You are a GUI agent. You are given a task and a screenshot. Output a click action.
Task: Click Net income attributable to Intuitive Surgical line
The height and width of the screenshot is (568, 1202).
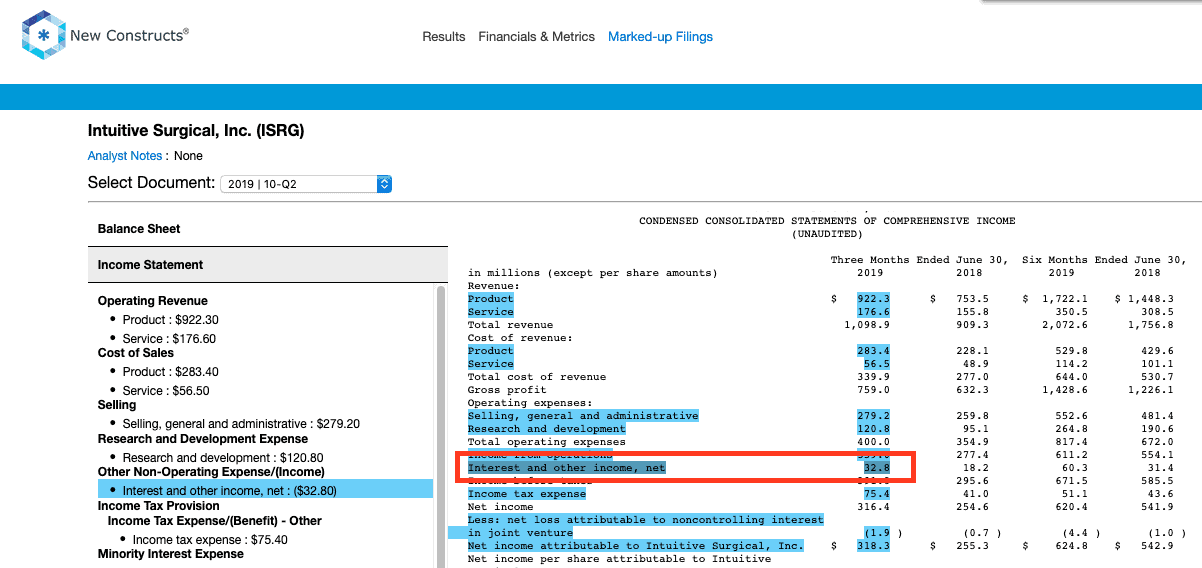pyautogui.click(x=635, y=546)
